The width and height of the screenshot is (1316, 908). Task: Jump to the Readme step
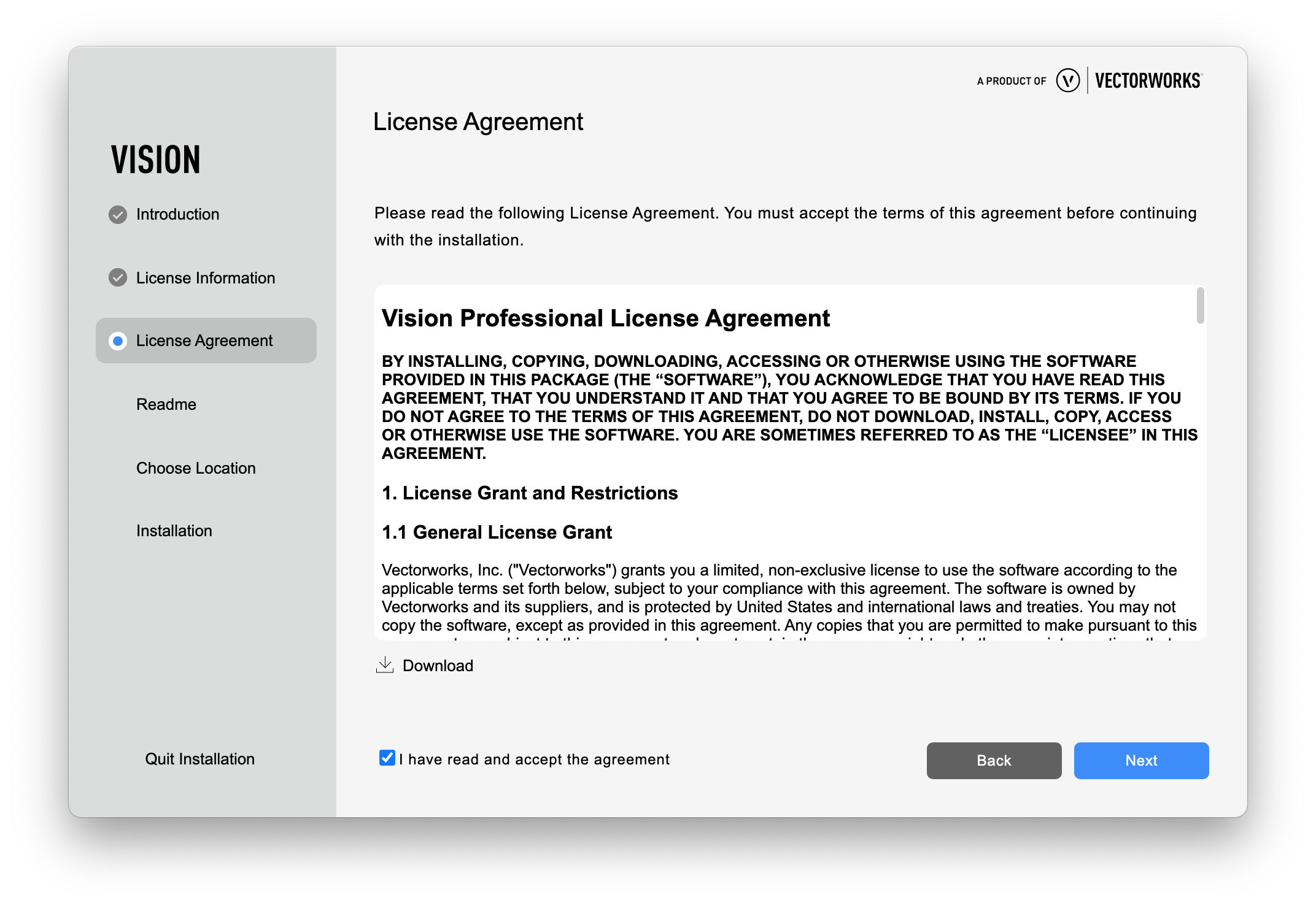point(166,404)
